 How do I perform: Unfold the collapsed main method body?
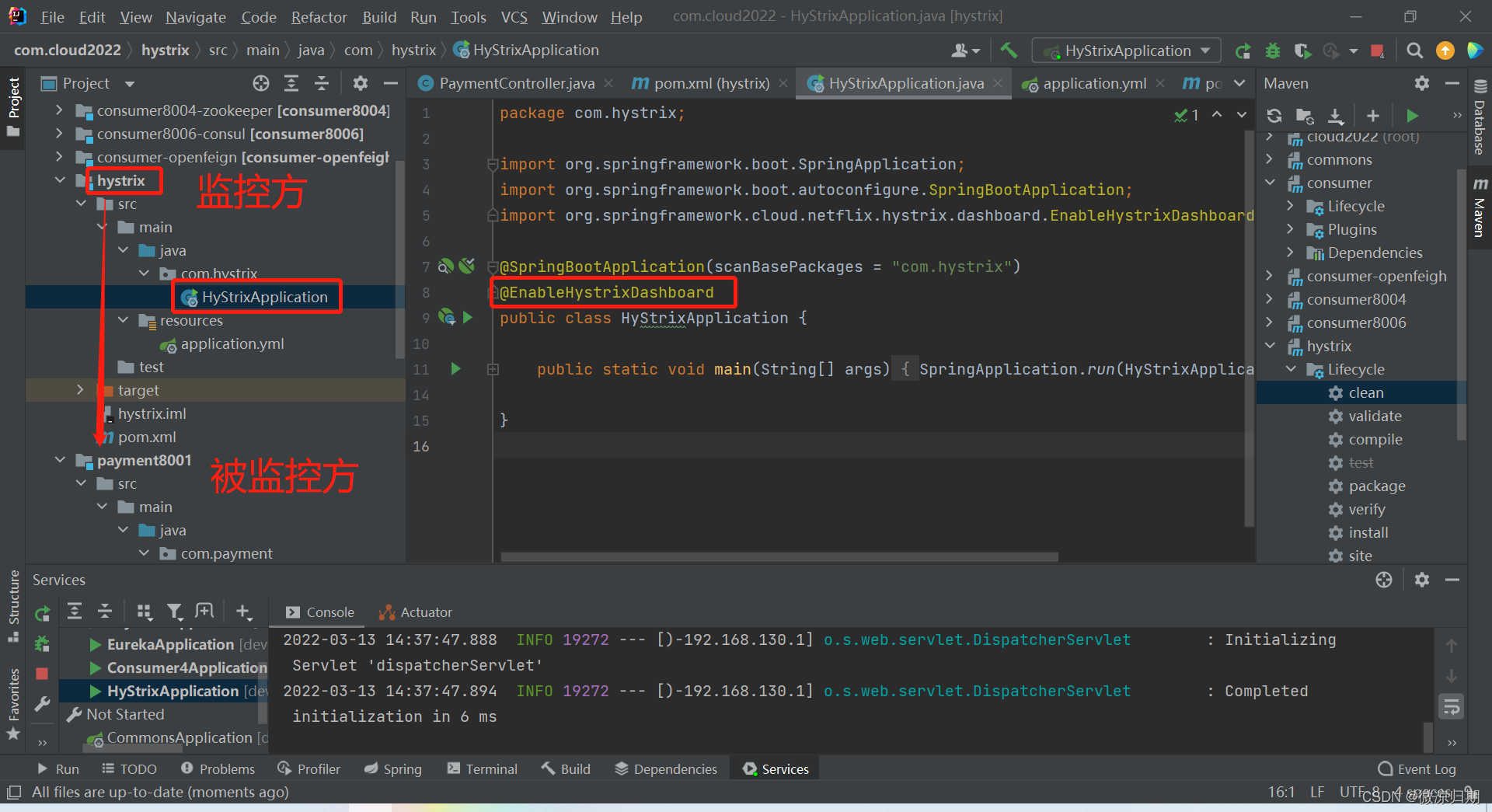493,369
